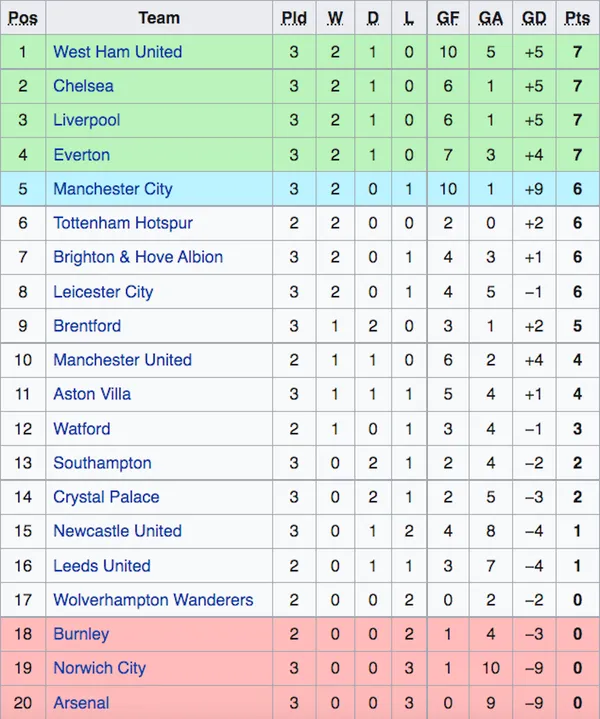Select the Aston Villa link
The image size is (600, 719).
coord(92,394)
